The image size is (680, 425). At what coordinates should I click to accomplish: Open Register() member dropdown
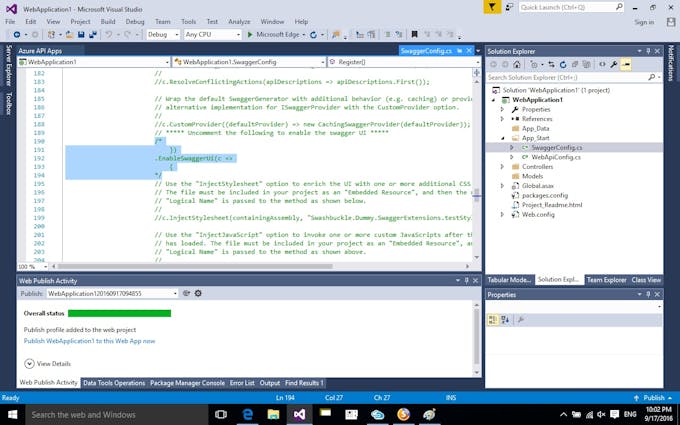coord(404,62)
